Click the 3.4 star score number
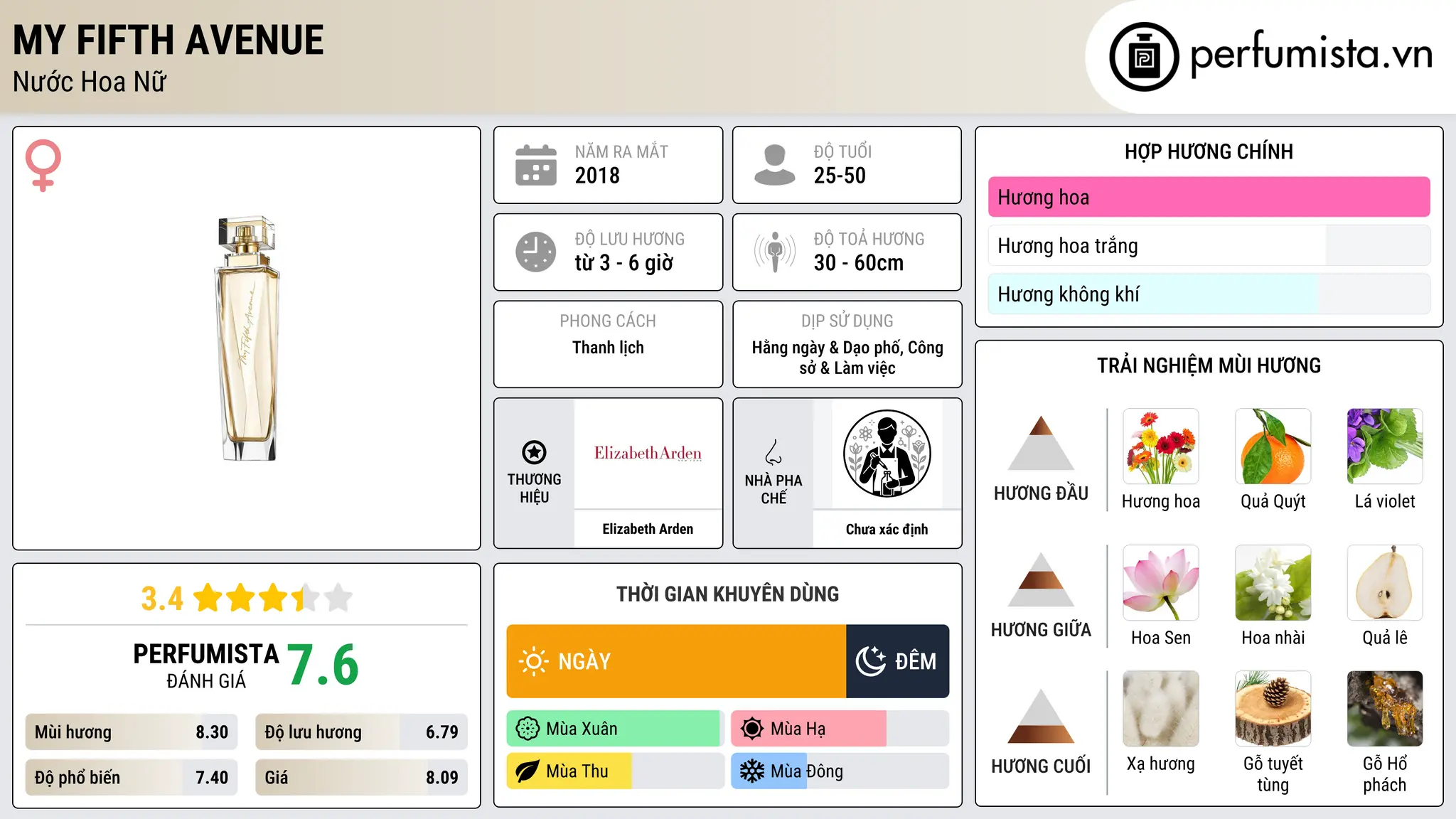 162,599
